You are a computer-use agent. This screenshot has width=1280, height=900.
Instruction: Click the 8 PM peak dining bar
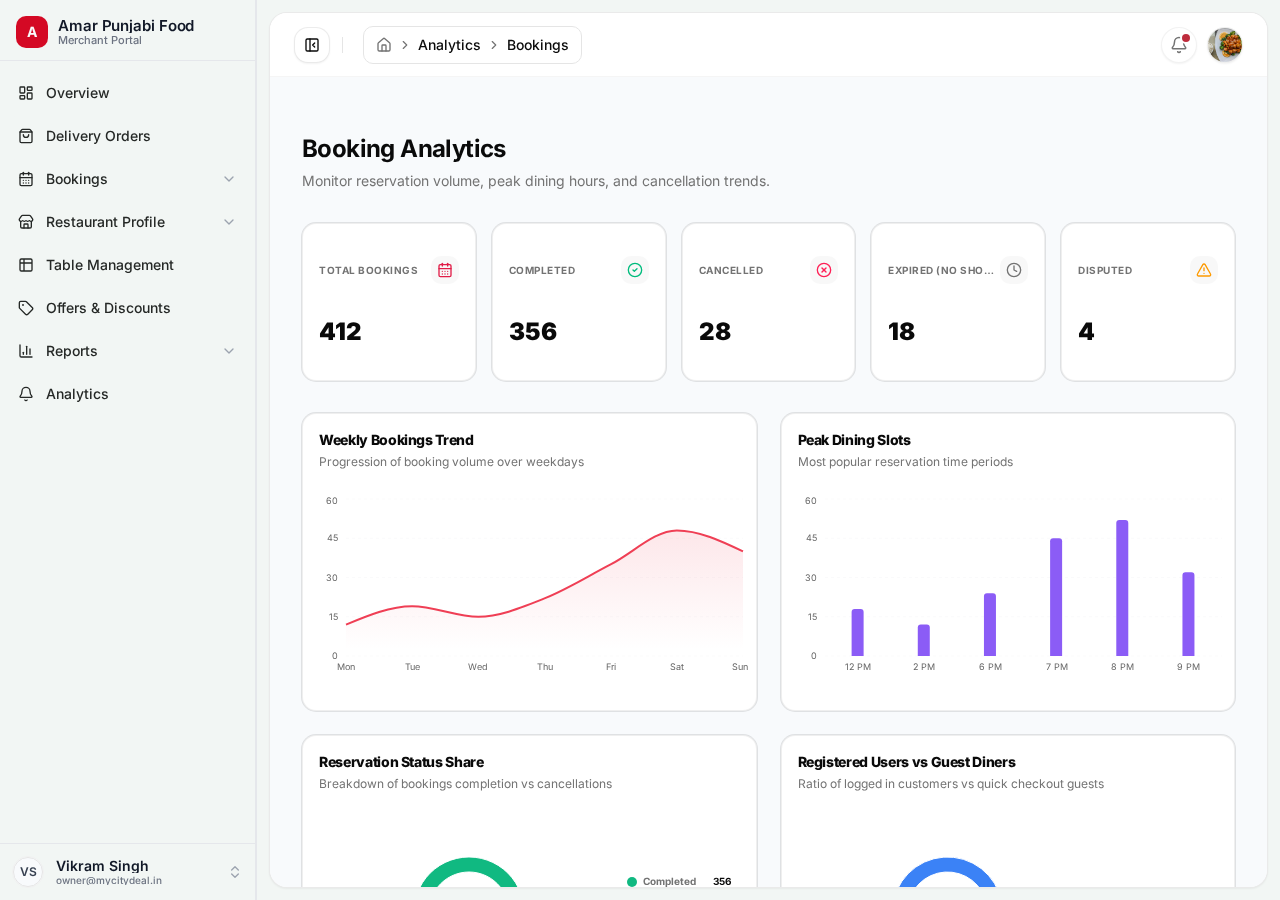1122,588
